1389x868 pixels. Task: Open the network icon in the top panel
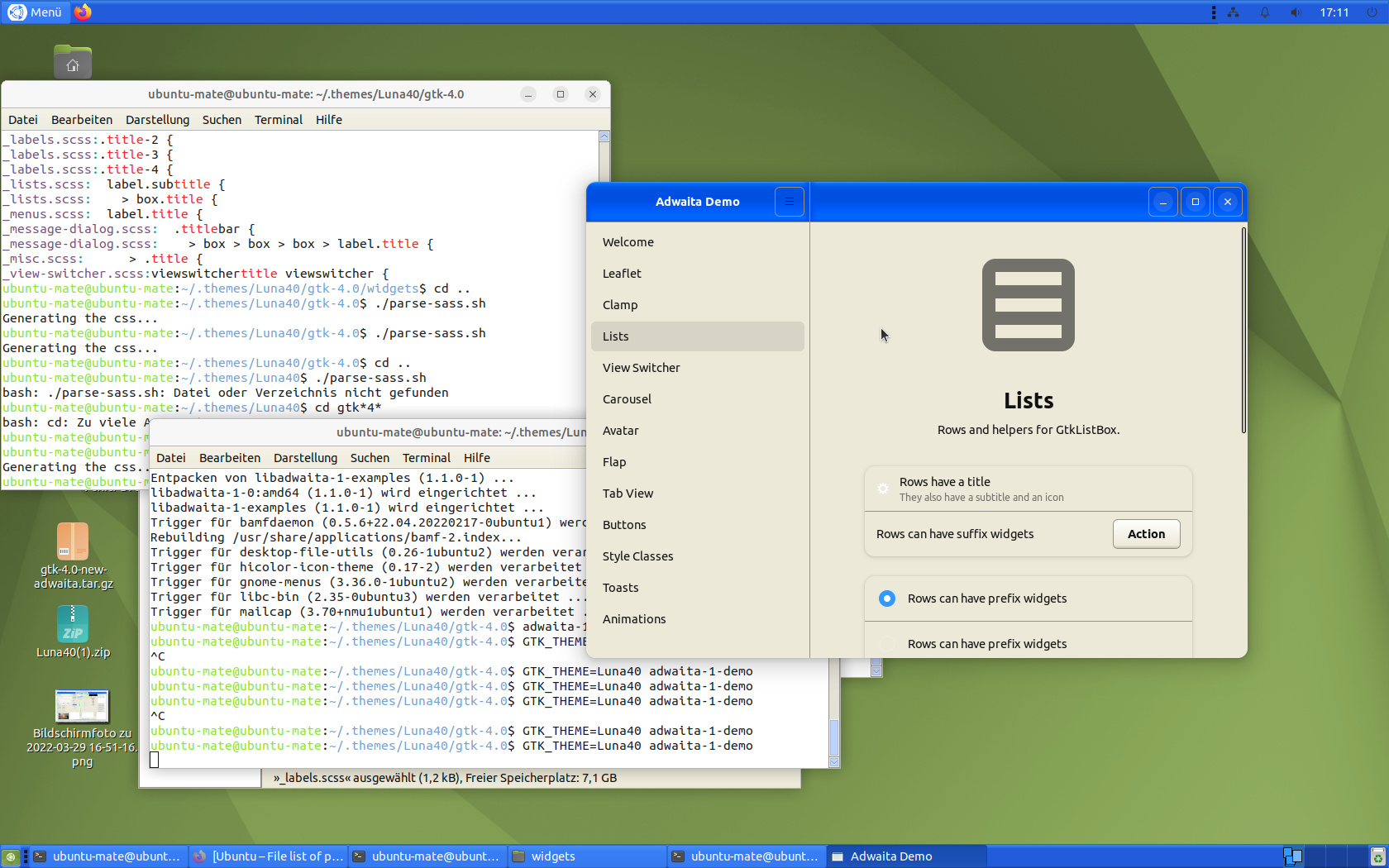tap(1233, 12)
